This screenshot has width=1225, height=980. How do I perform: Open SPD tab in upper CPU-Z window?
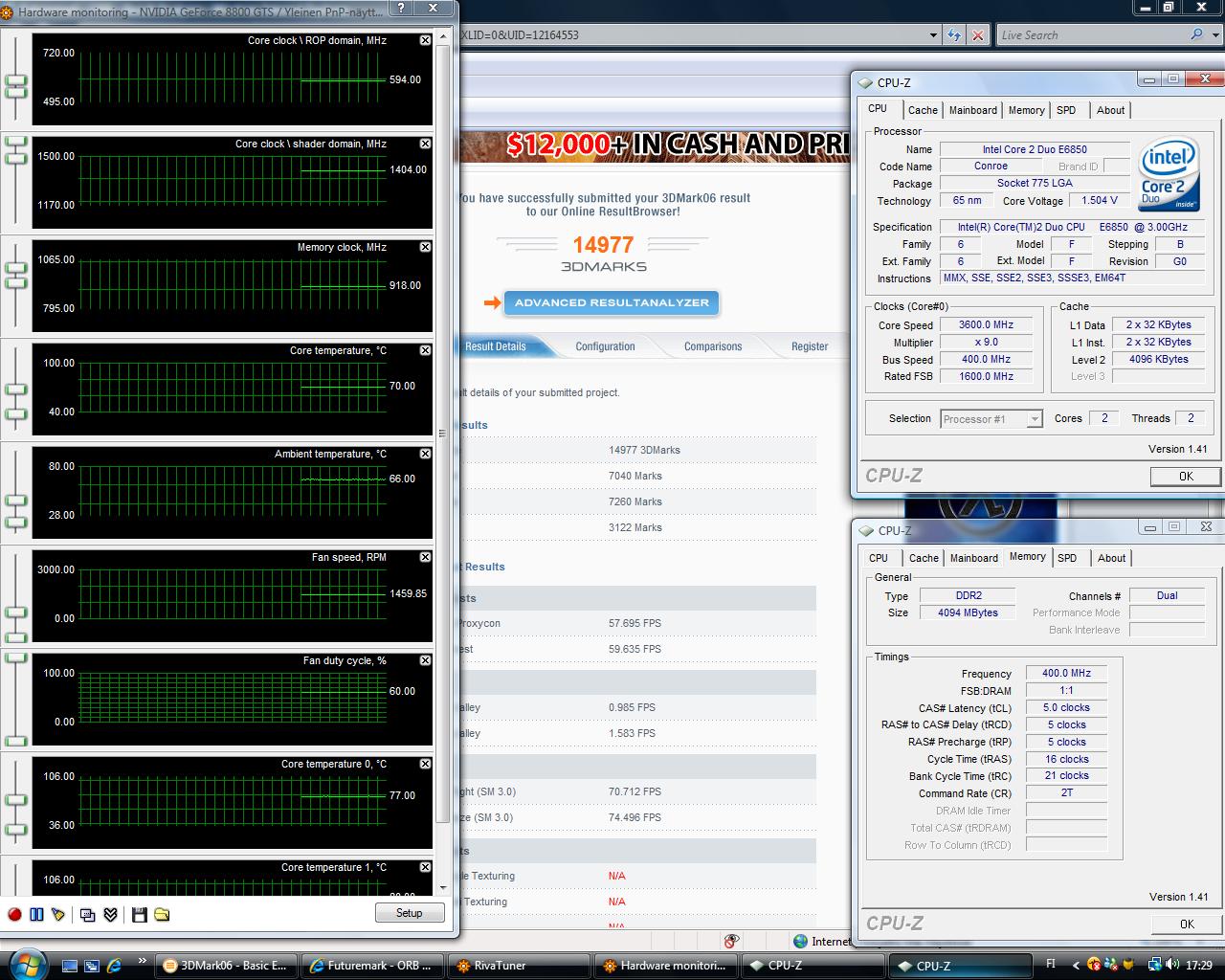[1066, 110]
